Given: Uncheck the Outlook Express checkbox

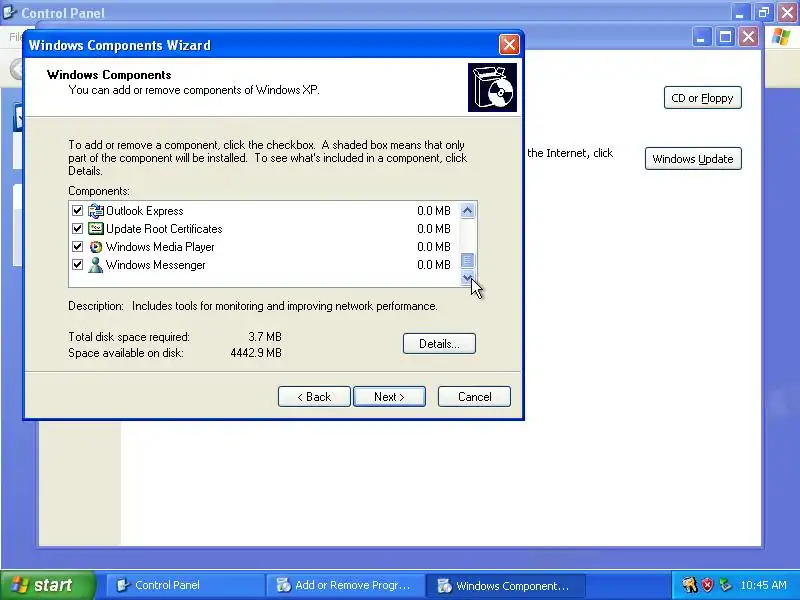Looking at the screenshot, I should [78, 211].
